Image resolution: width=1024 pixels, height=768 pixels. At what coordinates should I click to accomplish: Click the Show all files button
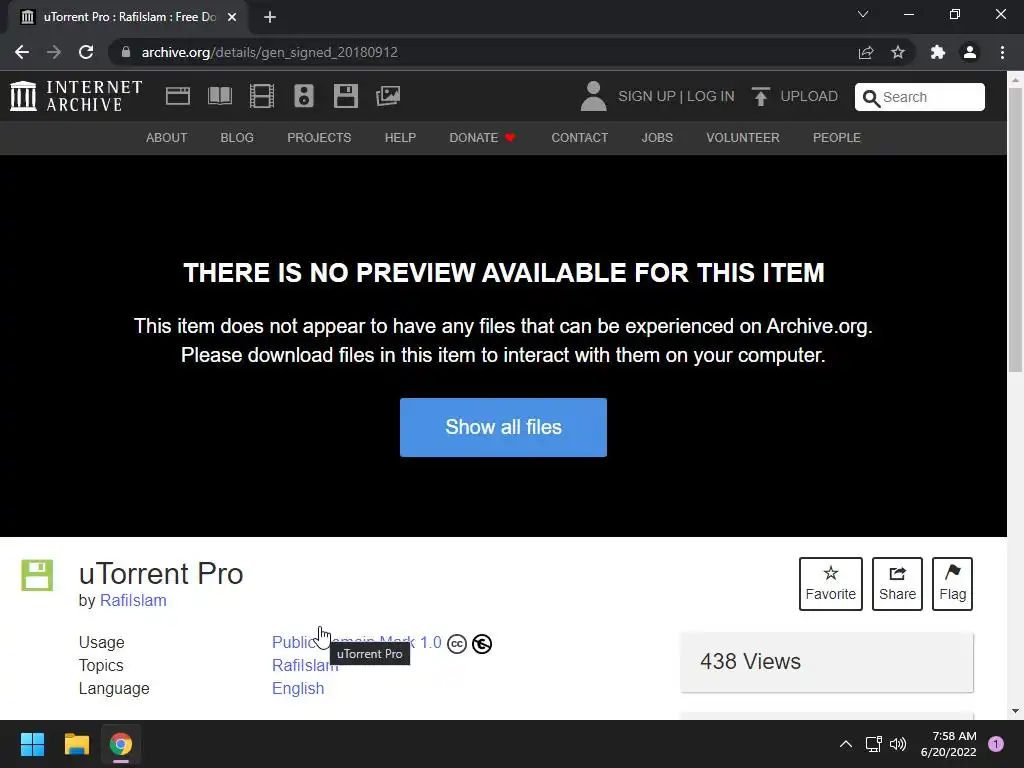[x=504, y=427]
